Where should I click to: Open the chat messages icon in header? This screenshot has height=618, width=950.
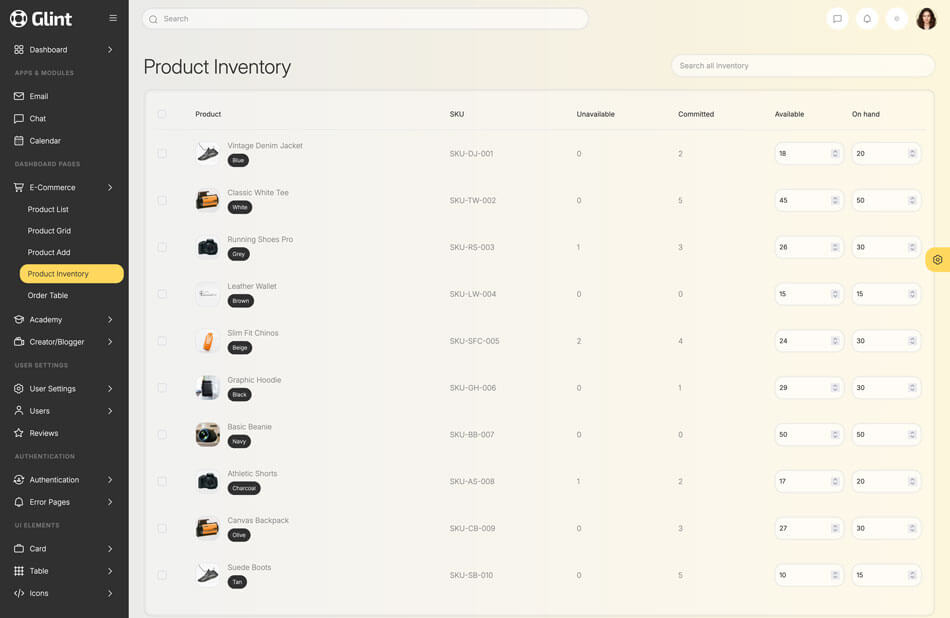837,19
